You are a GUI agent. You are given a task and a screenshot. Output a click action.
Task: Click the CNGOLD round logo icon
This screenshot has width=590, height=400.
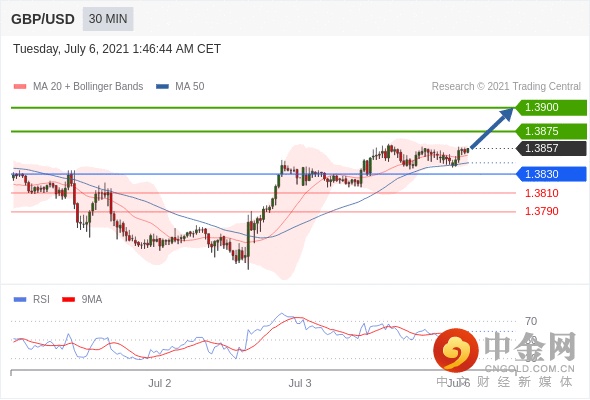[x=456, y=350]
